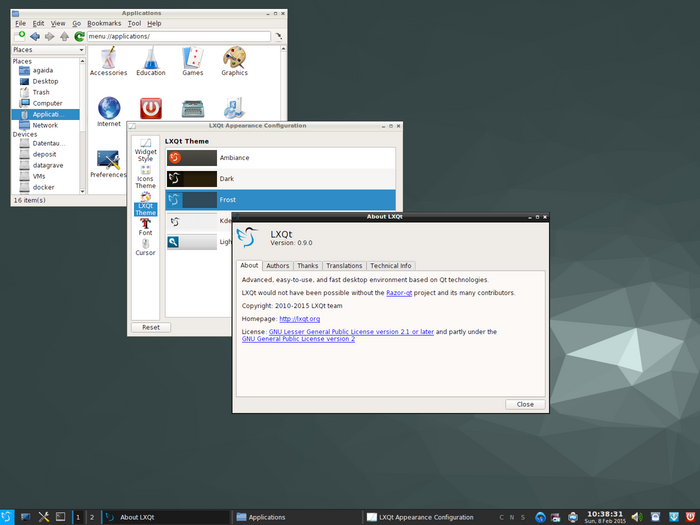Open the Cursor settings section

146,246
